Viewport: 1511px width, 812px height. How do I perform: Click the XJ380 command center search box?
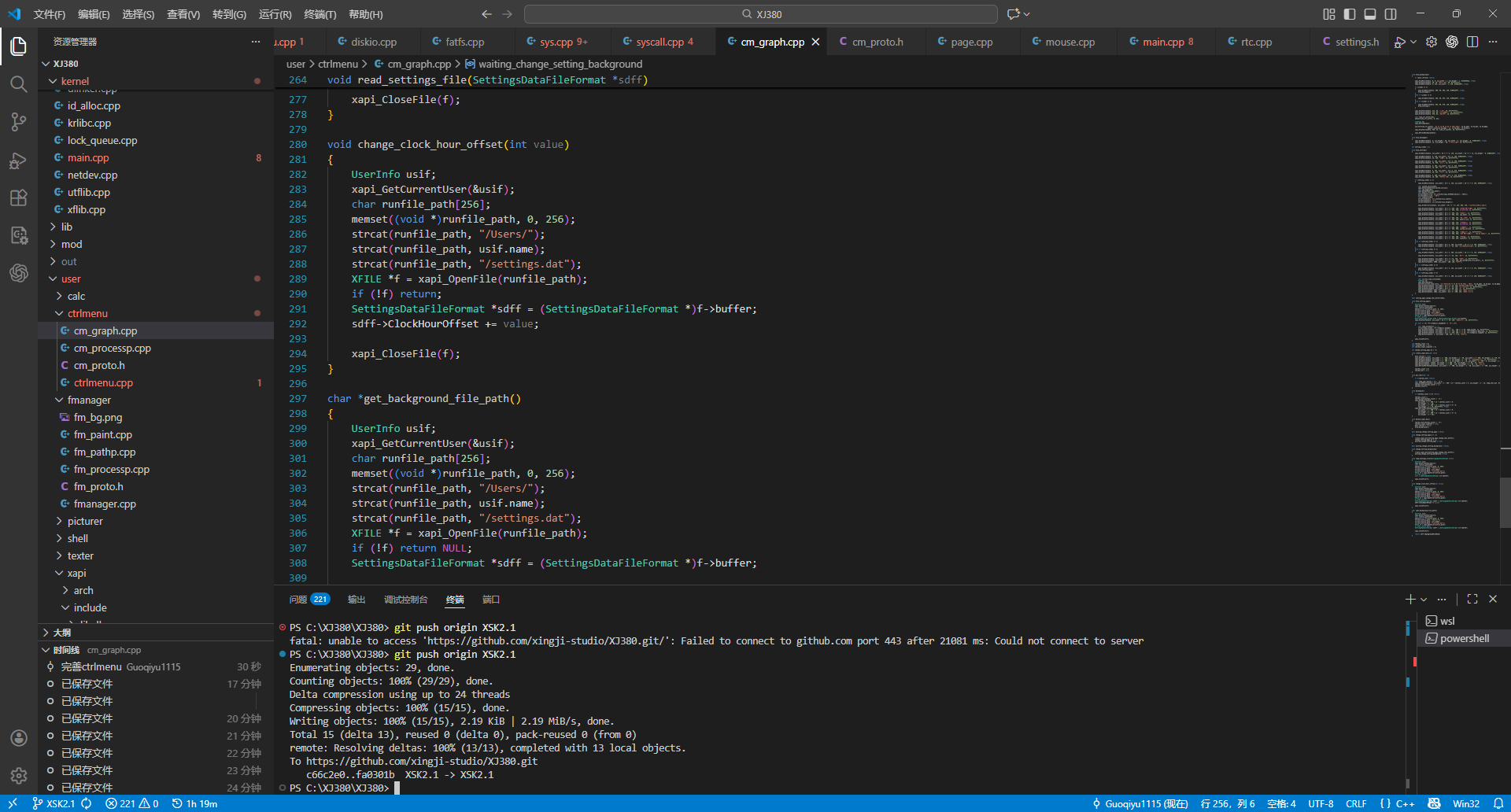point(760,14)
